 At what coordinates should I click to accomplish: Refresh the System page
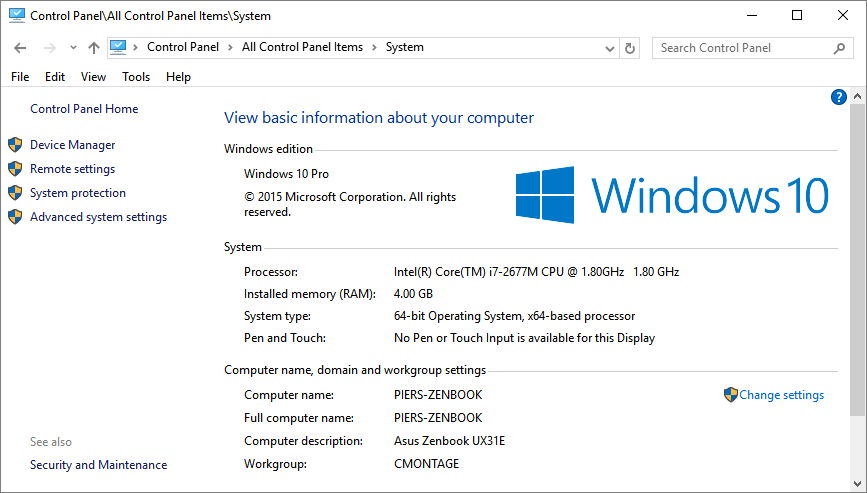coord(630,49)
